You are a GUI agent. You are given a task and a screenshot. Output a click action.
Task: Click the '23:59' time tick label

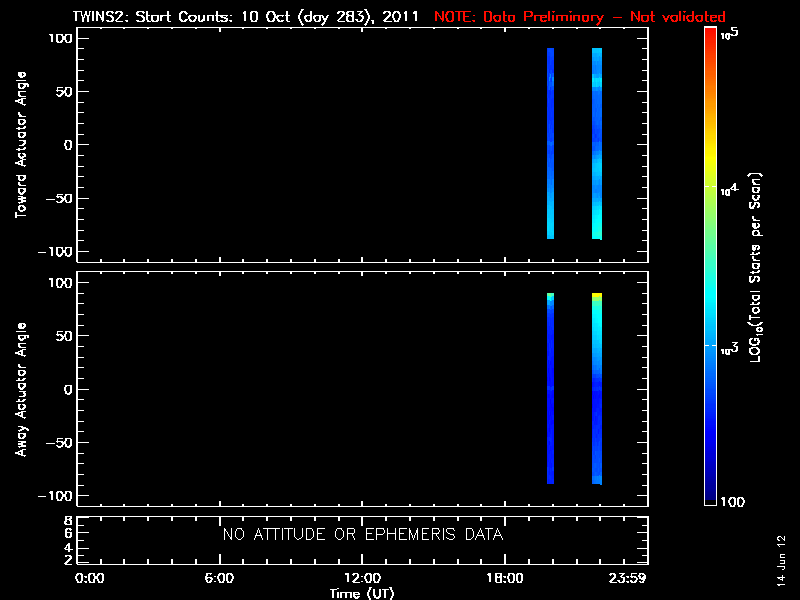point(627,578)
